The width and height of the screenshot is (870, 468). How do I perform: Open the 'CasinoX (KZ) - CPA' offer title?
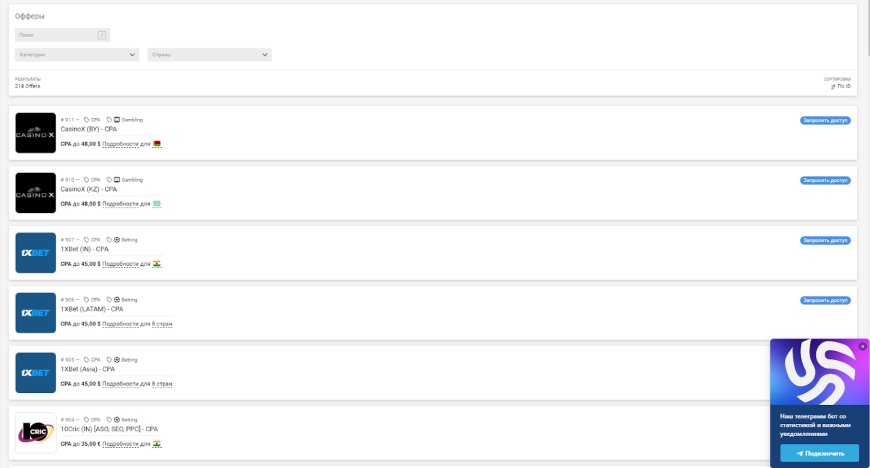pos(89,189)
